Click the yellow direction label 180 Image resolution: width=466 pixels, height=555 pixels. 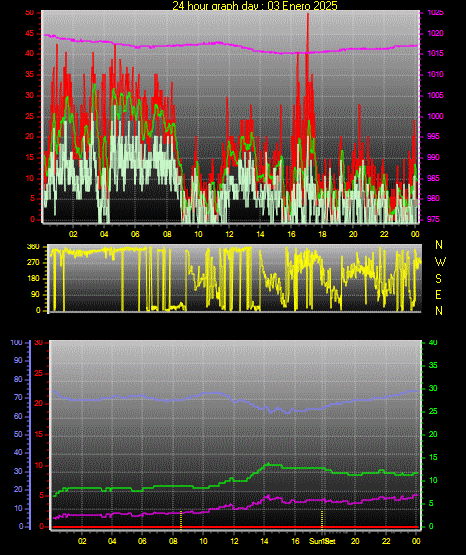33,279
